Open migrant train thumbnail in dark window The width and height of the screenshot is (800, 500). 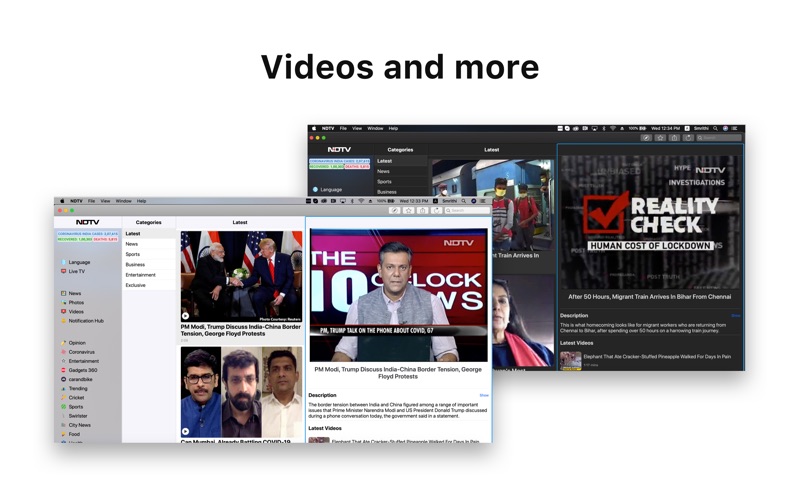(493, 207)
